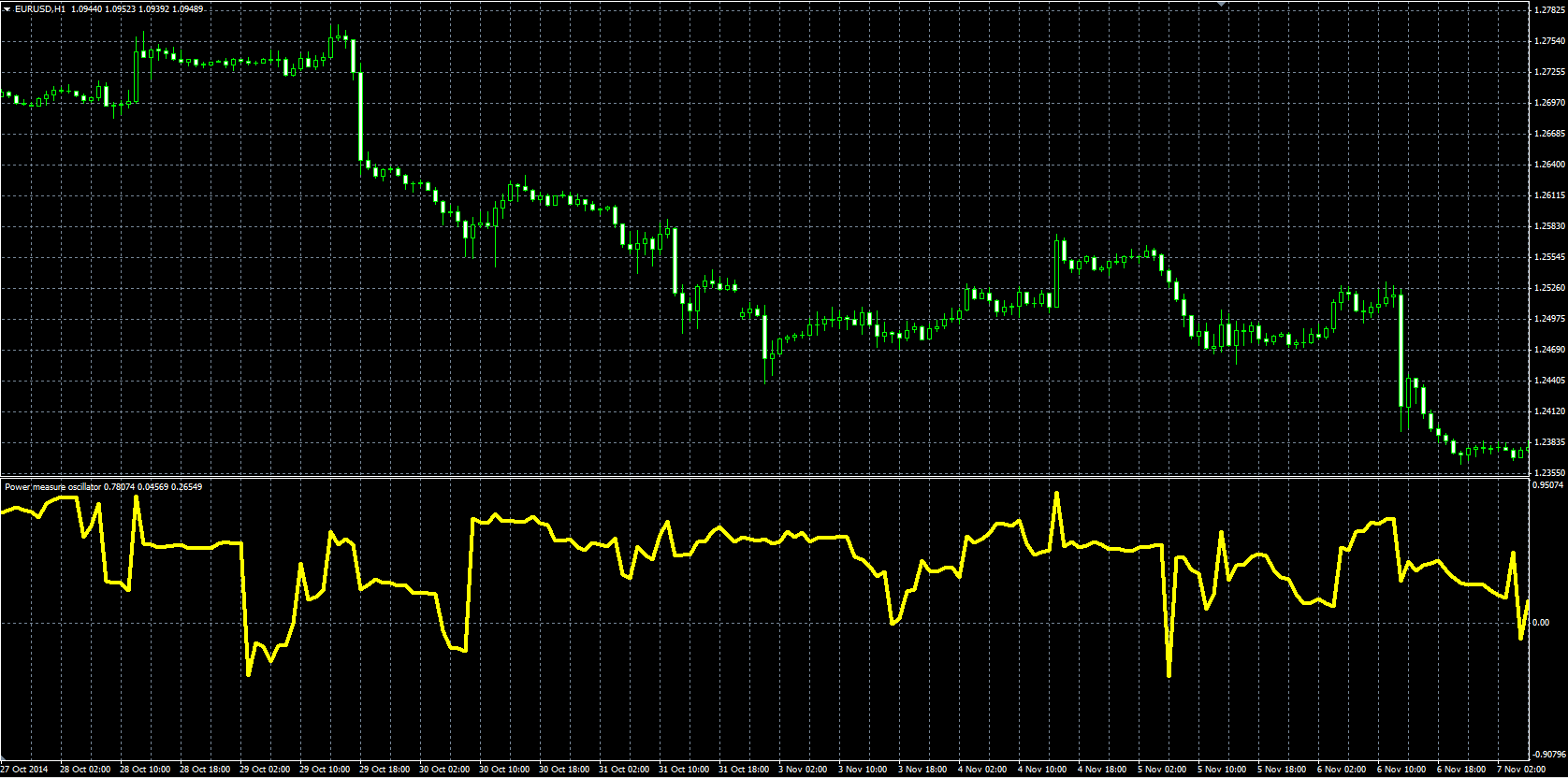Click the 5 Nov 10:00 time label

click(1222, 770)
